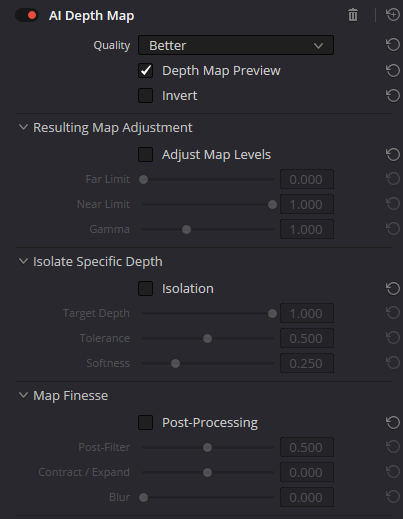Reset the Isolation option
Image resolution: width=403 pixels, height=519 pixels.
393,289
